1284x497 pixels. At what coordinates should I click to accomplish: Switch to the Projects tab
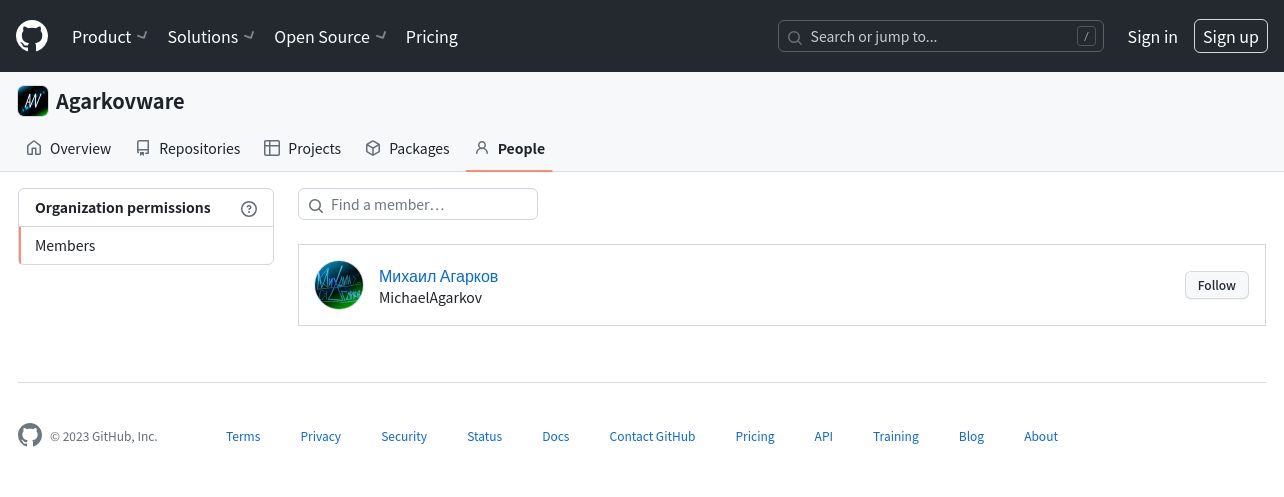(302, 148)
